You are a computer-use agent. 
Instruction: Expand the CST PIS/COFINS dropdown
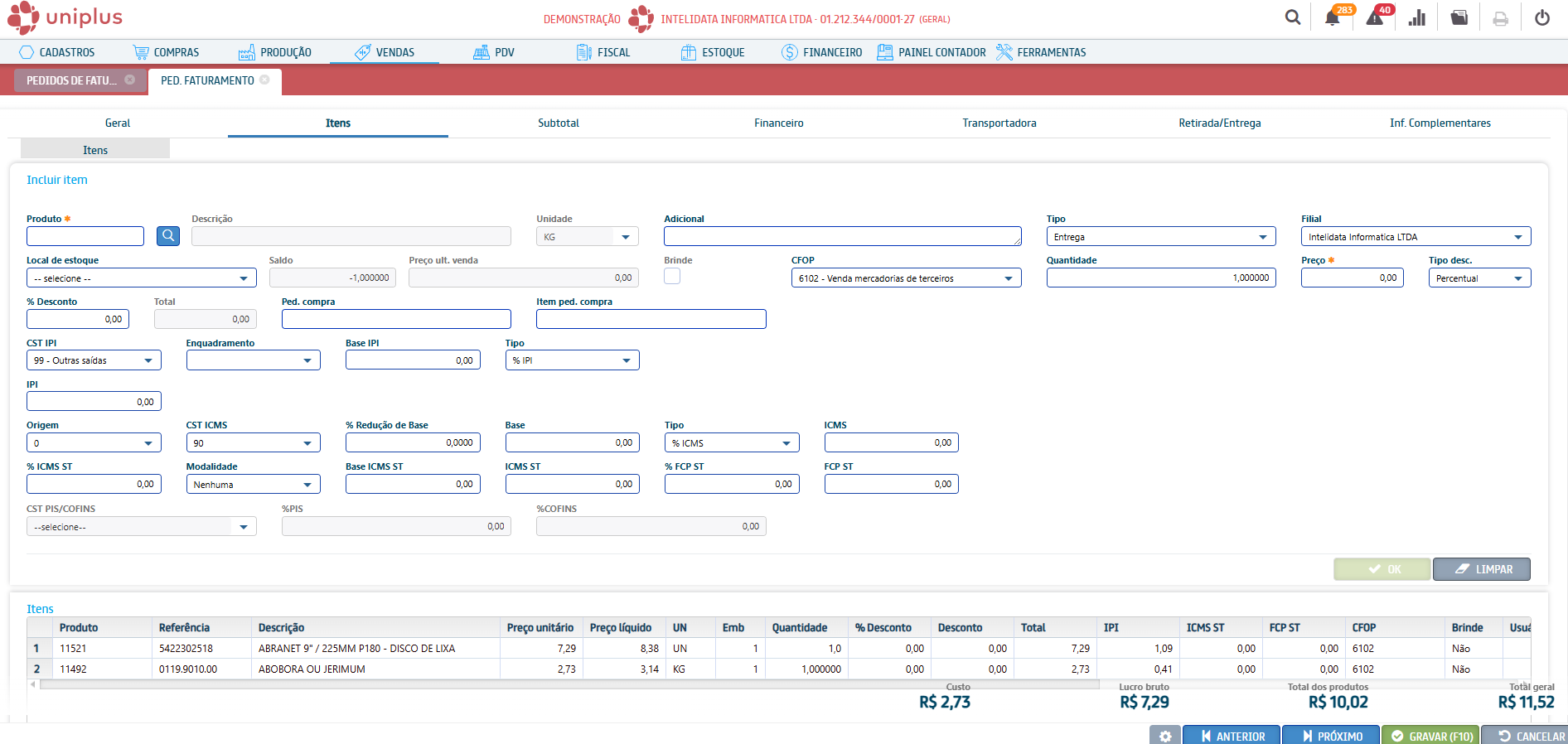[244, 527]
